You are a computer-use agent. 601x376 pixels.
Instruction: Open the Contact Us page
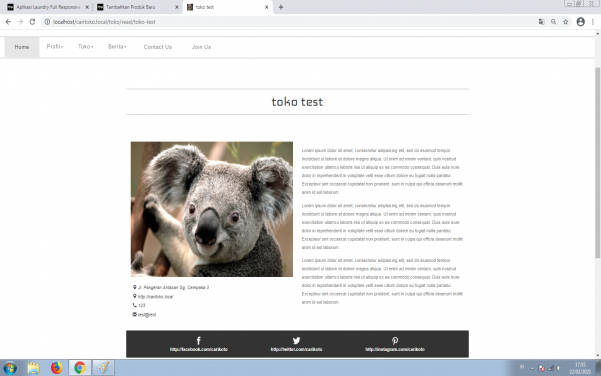click(x=158, y=47)
